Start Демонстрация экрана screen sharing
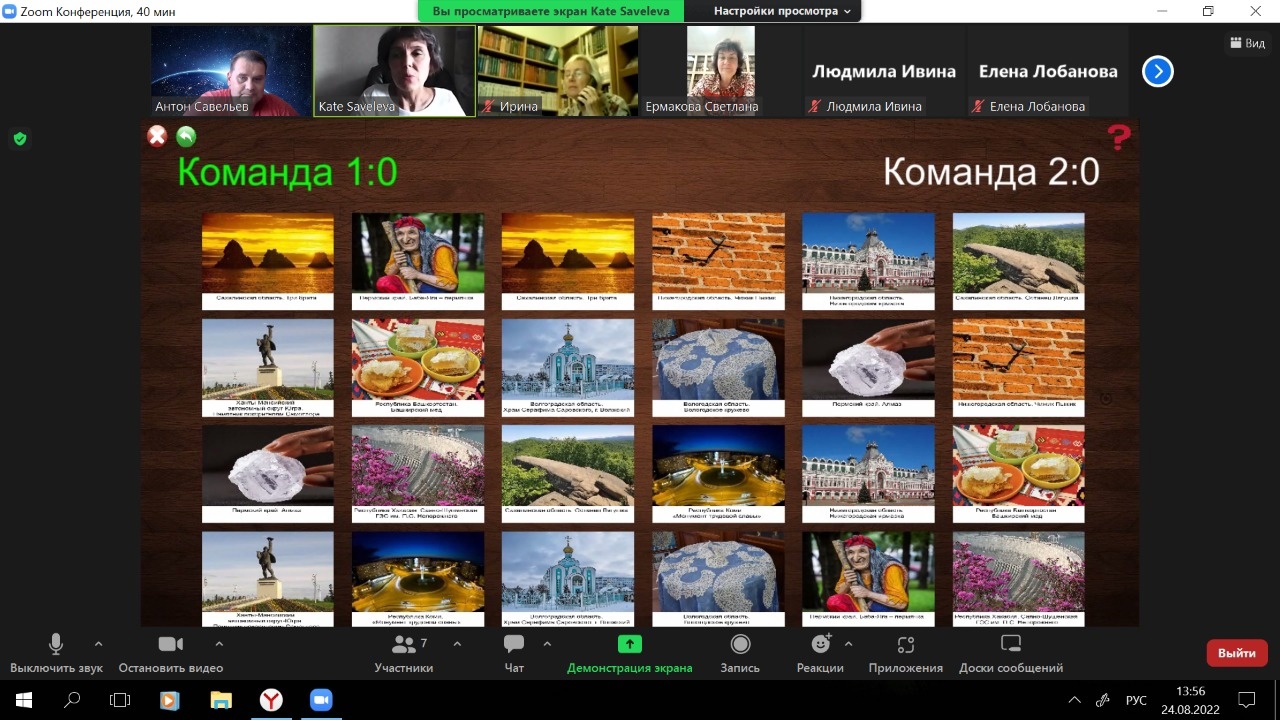1280x720 pixels. [x=630, y=653]
